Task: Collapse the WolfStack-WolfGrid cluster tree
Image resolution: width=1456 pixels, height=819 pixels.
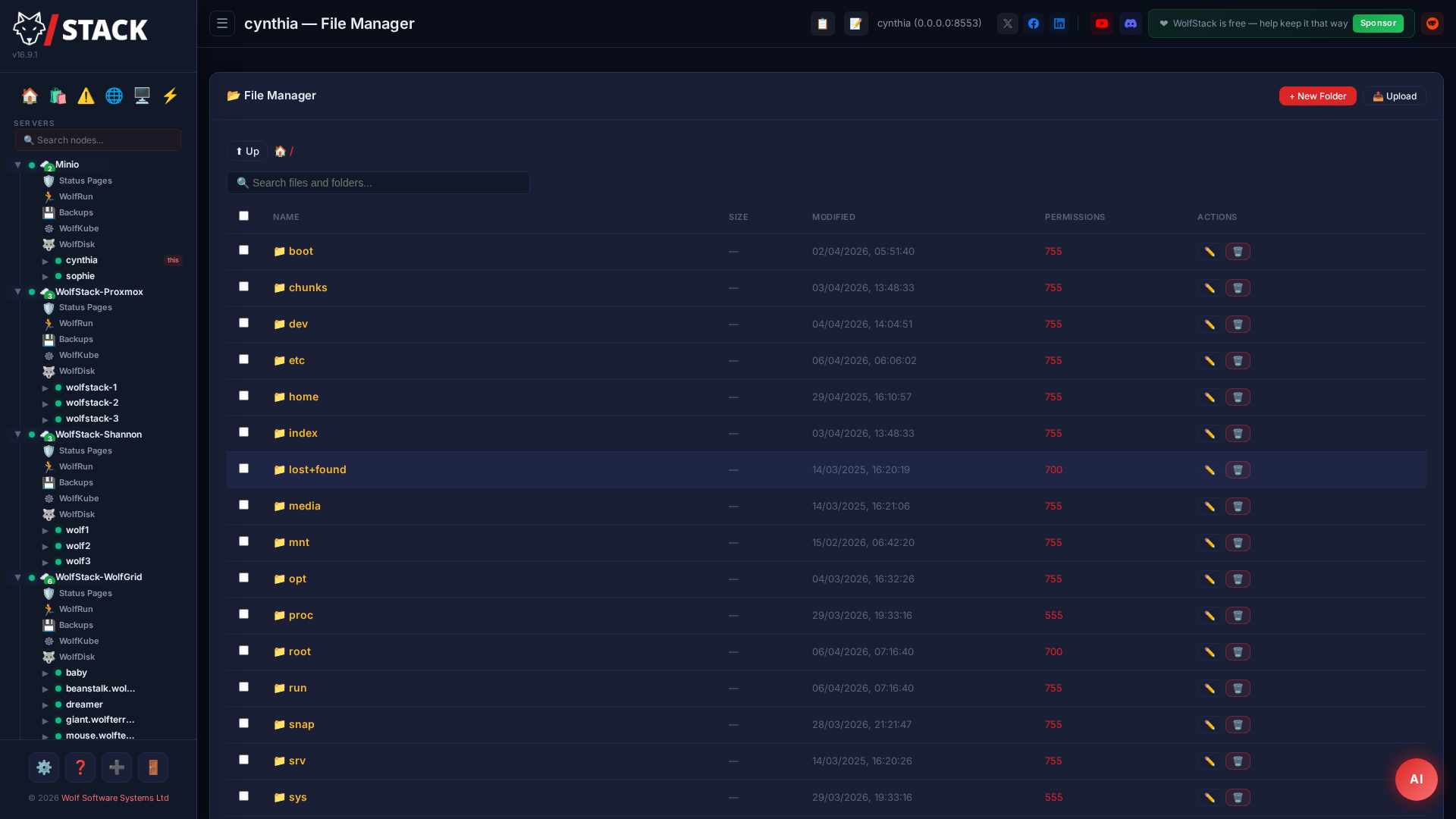Action: click(17, 577)
